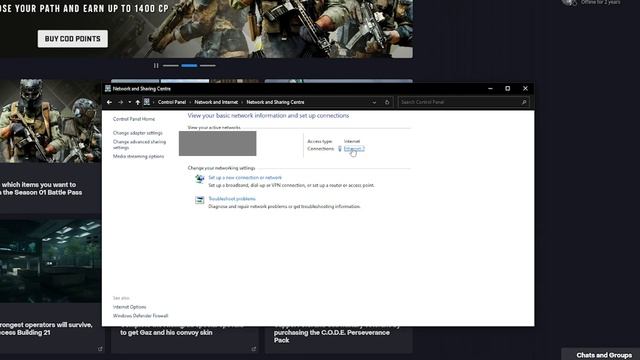Click the Network and Sharing Centre title icon
The image size is (640, 360).
click(108, 88)
